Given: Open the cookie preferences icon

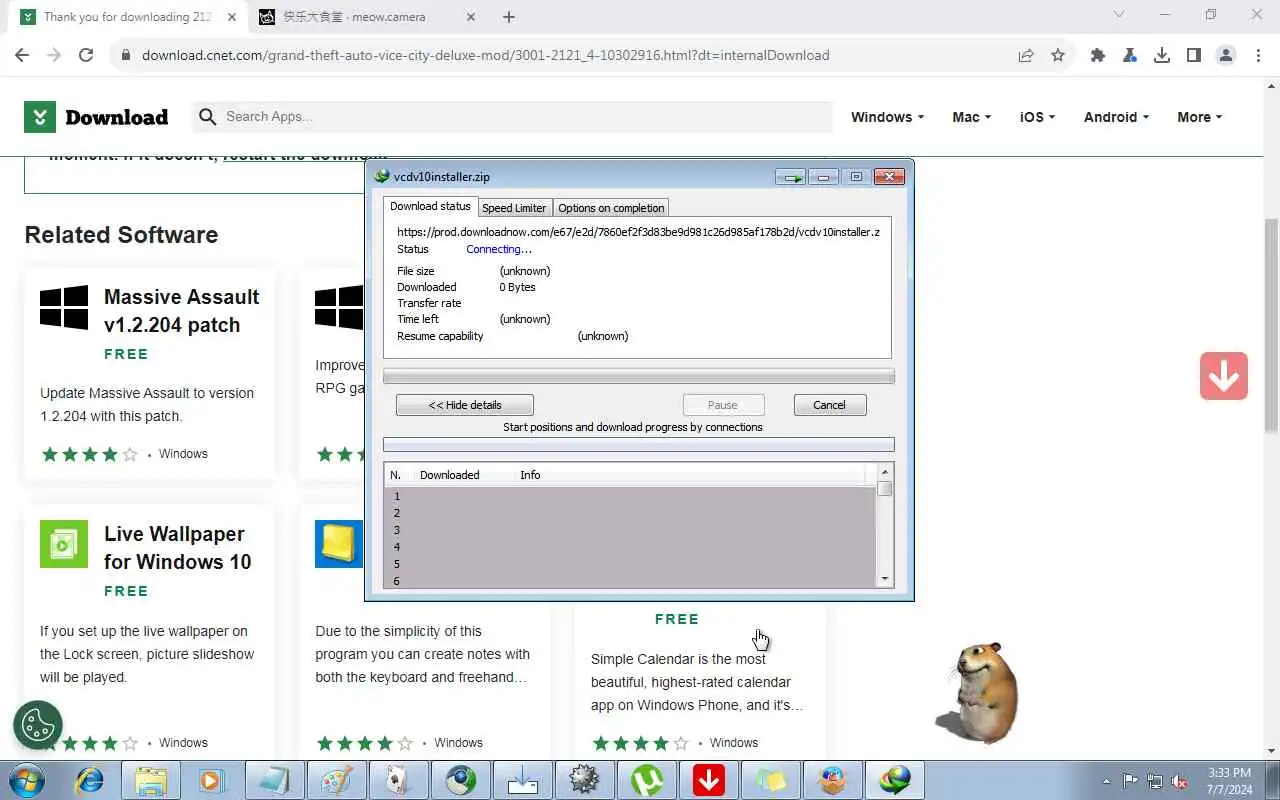Looking at the screenshot, I should (38, 724).
